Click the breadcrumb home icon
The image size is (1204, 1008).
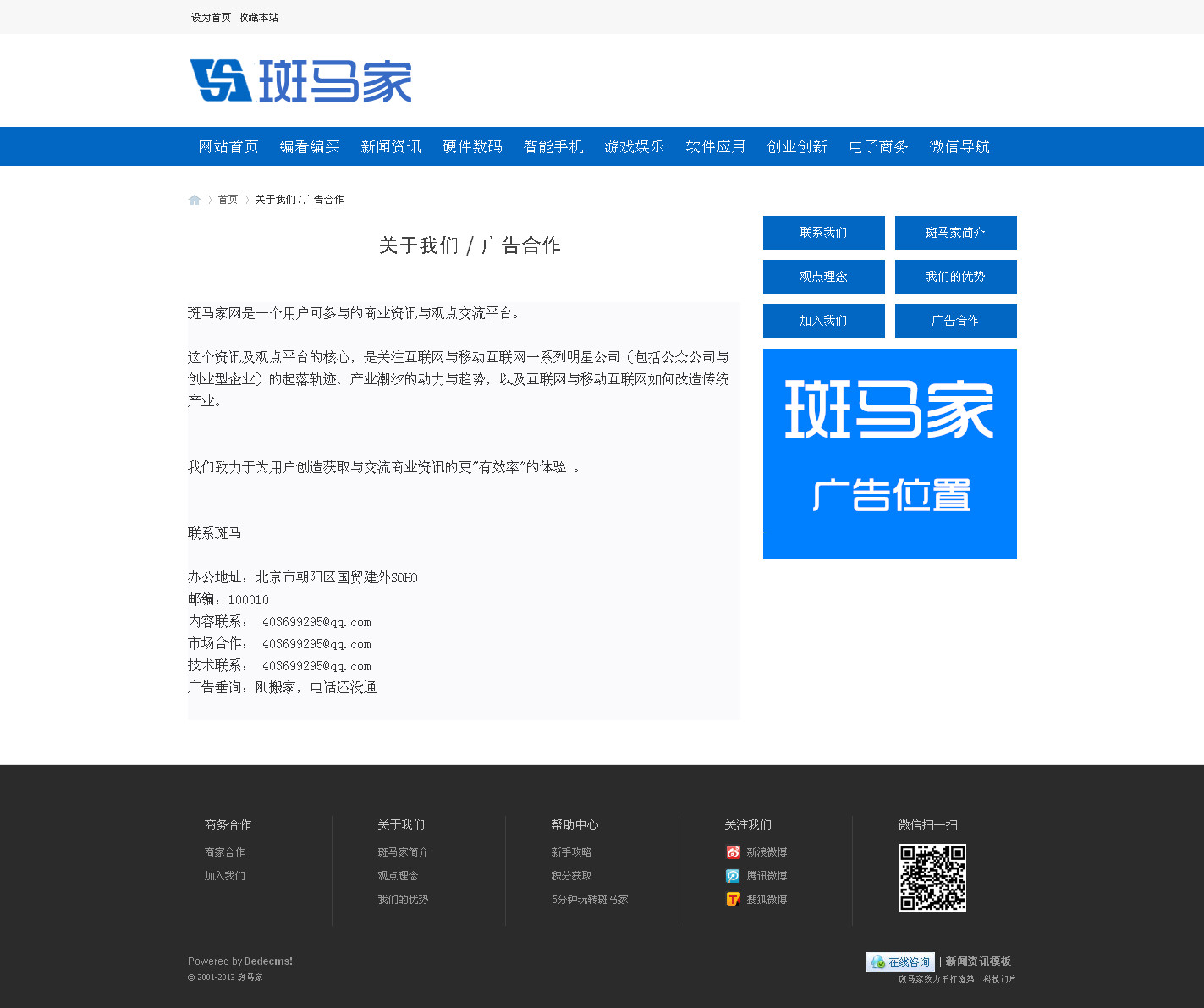click(x=195, y=200)
